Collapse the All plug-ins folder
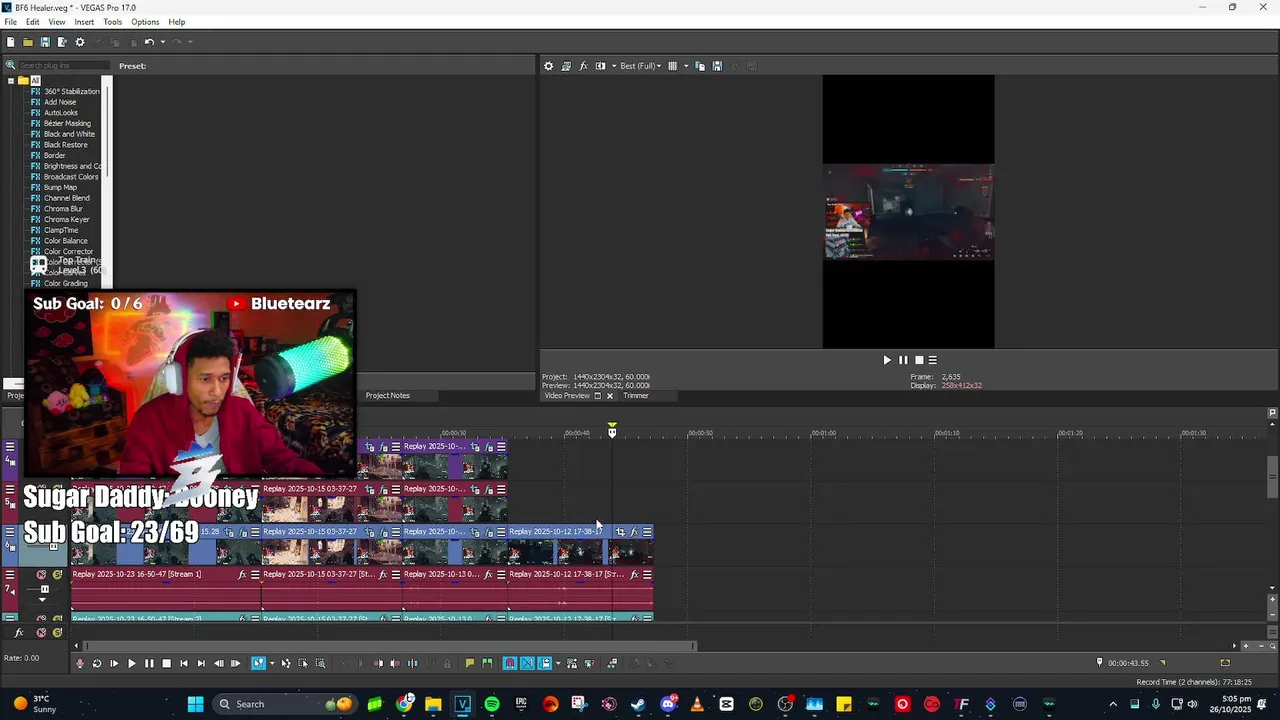The image size is (1280, 720). click(x=11, y=81)
